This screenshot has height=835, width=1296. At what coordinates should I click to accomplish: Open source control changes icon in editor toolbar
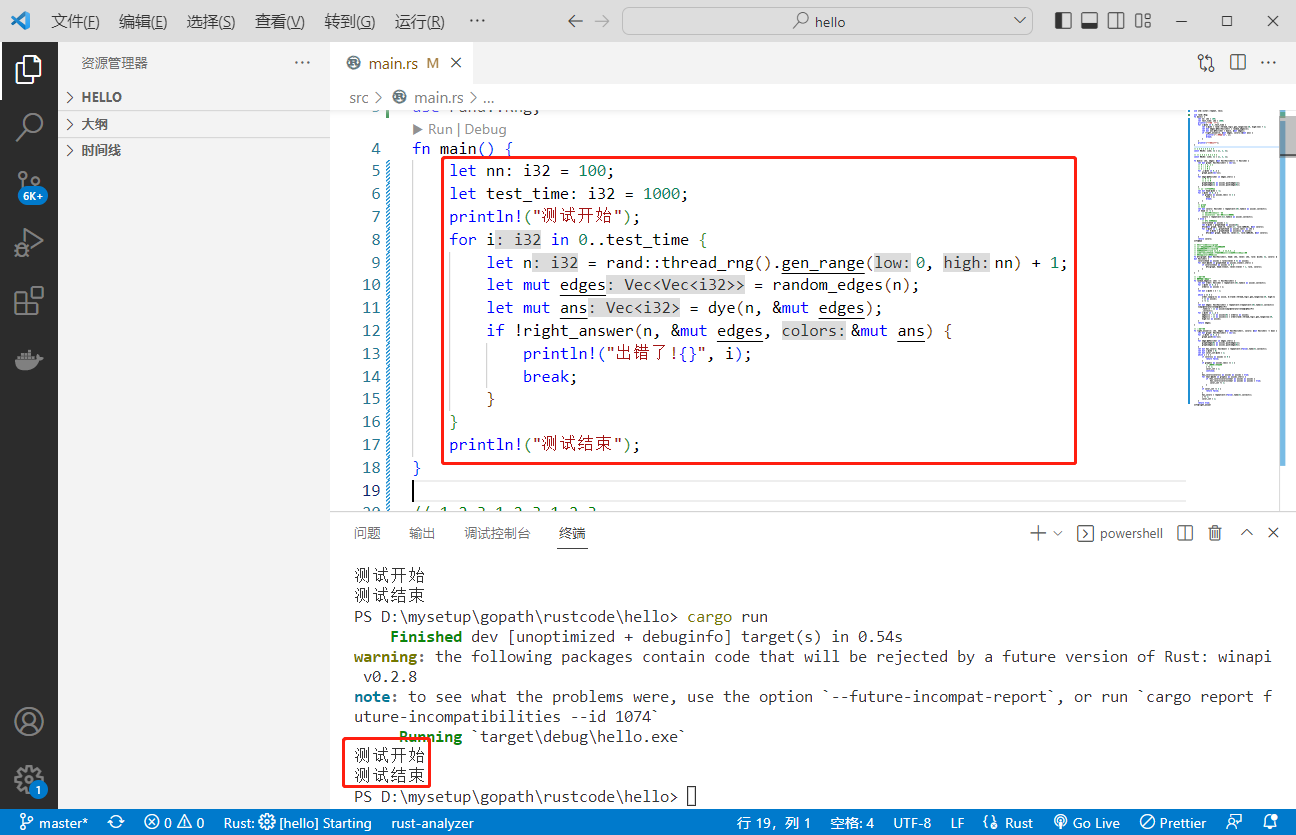(1206, 62)
